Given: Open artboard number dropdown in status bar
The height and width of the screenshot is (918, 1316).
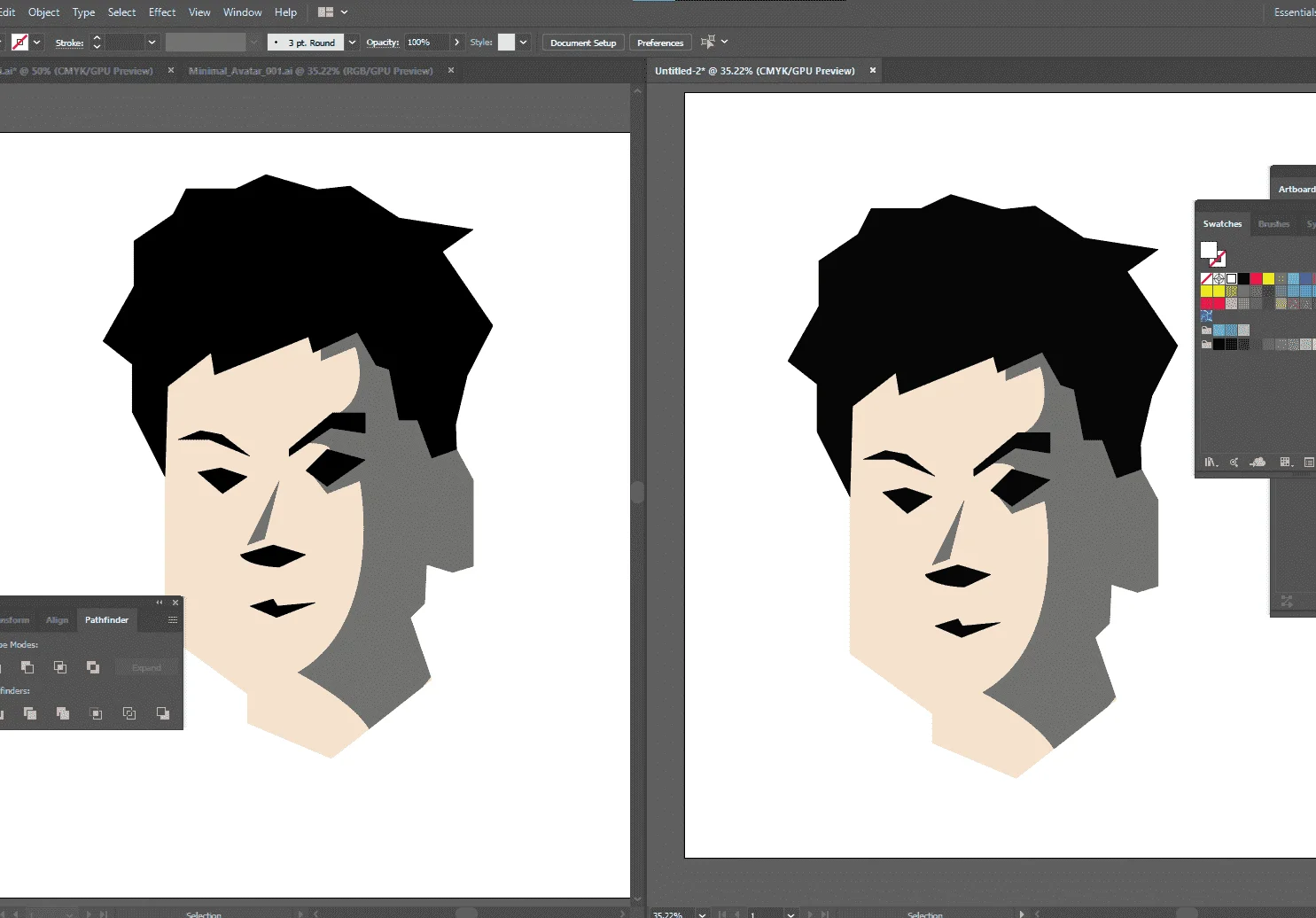Looking at the screenshot, I should 790,914.
